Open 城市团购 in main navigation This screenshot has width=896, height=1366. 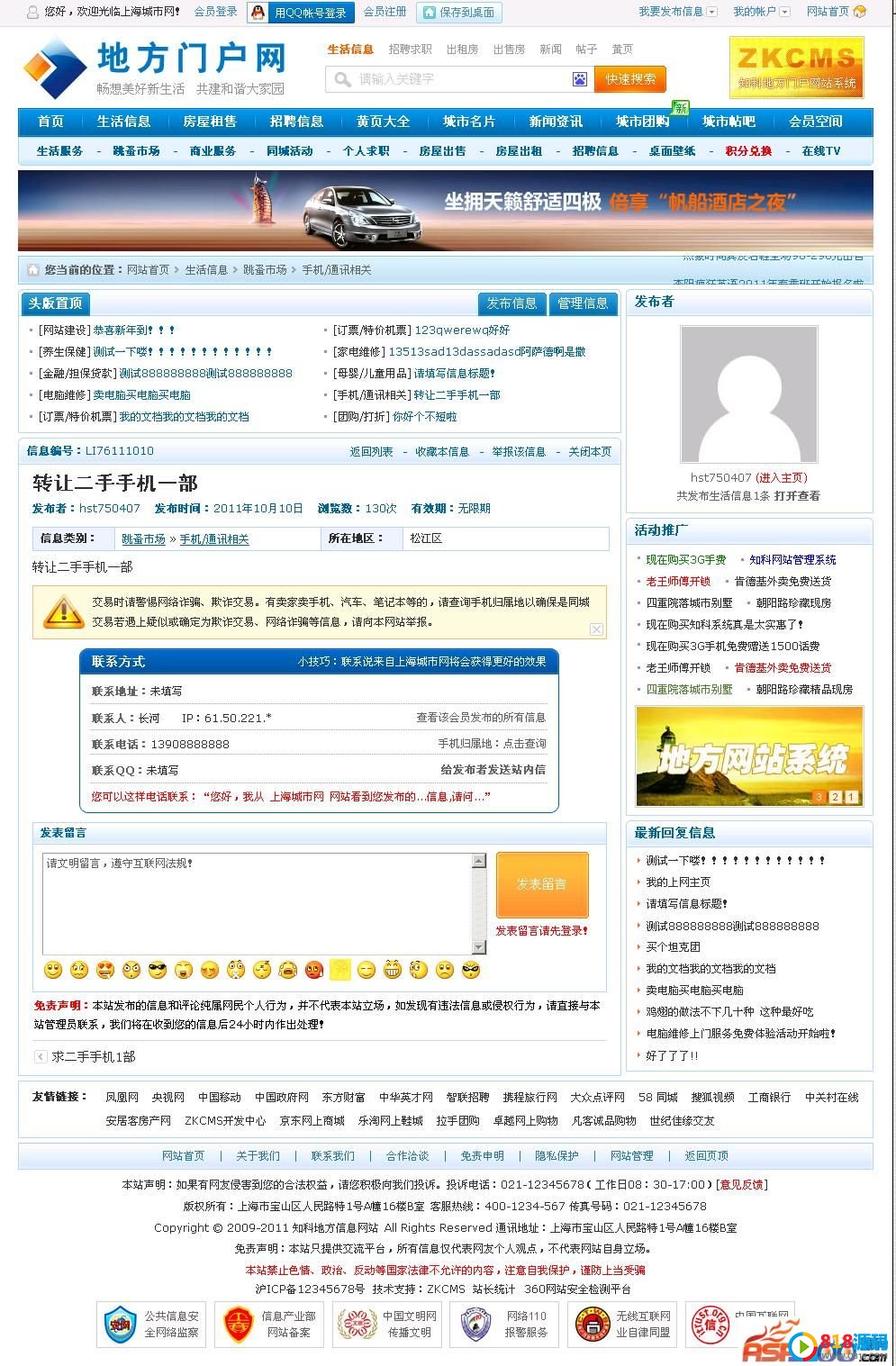(x=642, y=122)
